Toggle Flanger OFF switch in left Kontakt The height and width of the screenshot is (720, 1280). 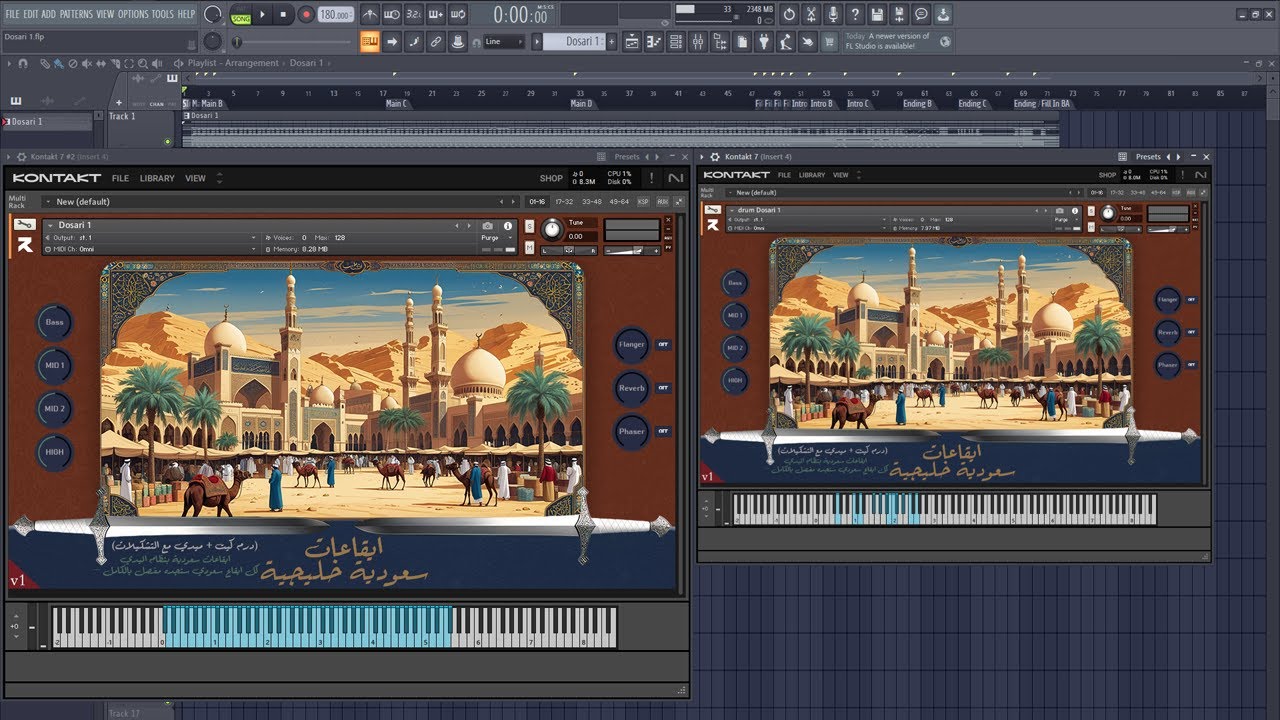pos(663,344)
